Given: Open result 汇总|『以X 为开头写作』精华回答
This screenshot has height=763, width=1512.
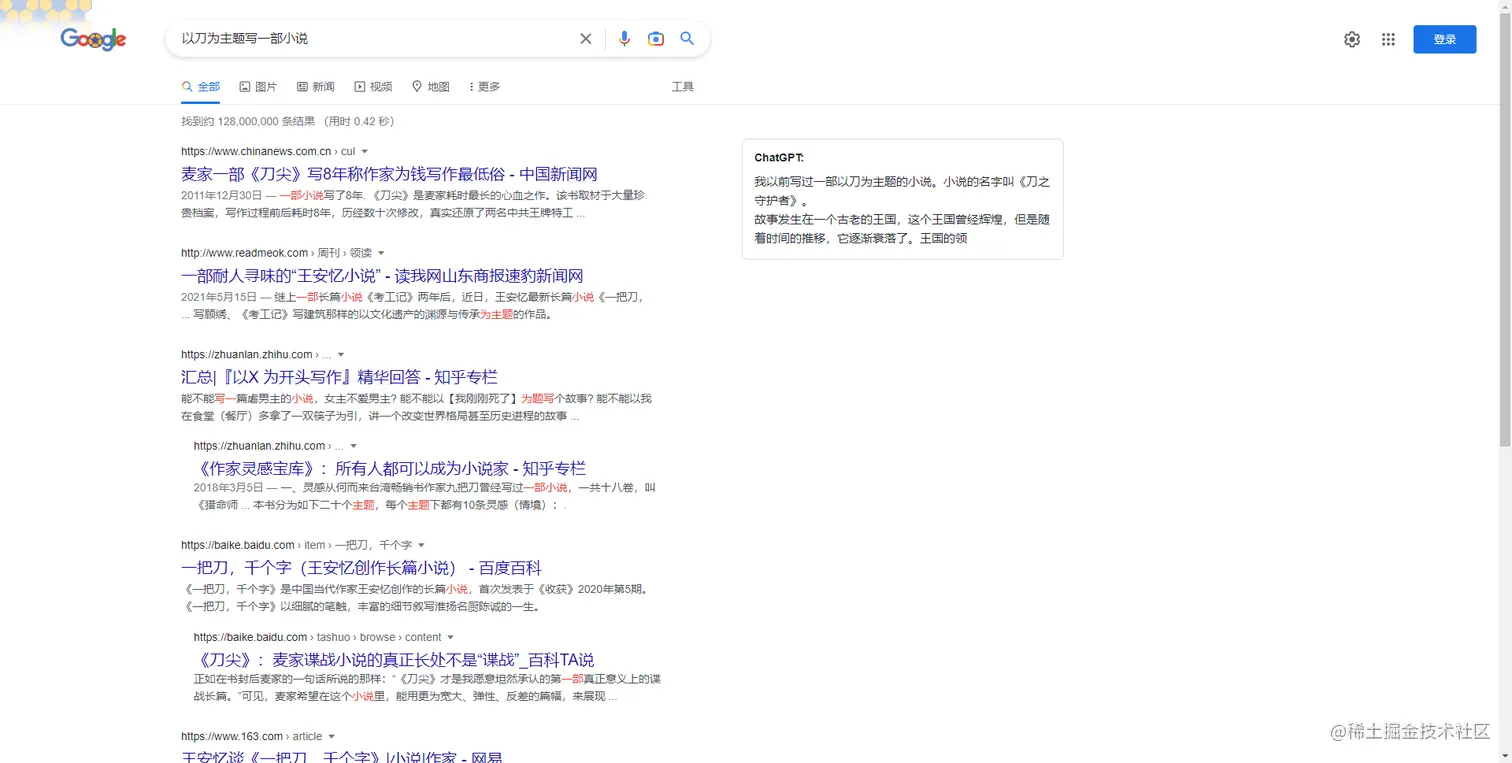Looking at the screenshot, I should [339, 377].
